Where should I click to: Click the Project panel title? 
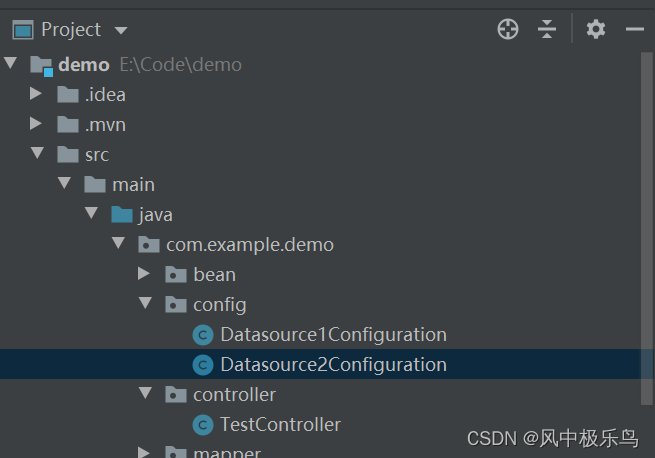tap(71, 30)
